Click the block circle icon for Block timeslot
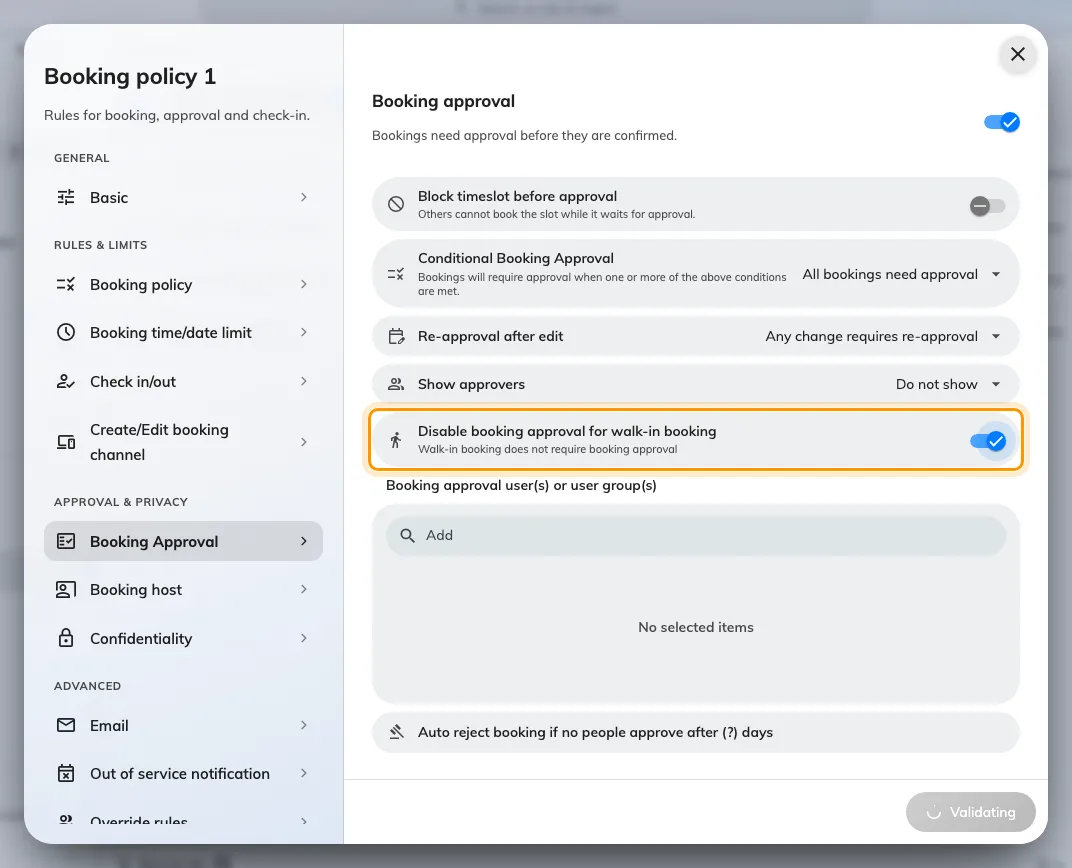Image resolution: width=1072 pixels, height=868 pixels. click(396, 204)
